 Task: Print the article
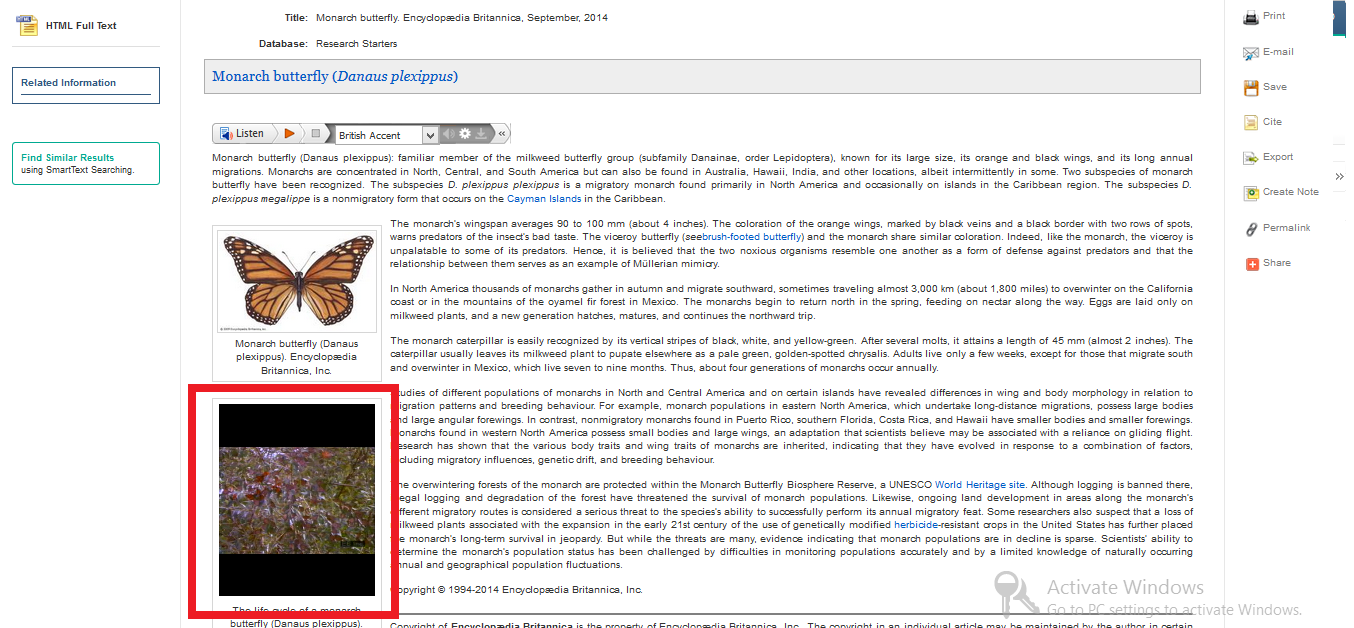1265,16
